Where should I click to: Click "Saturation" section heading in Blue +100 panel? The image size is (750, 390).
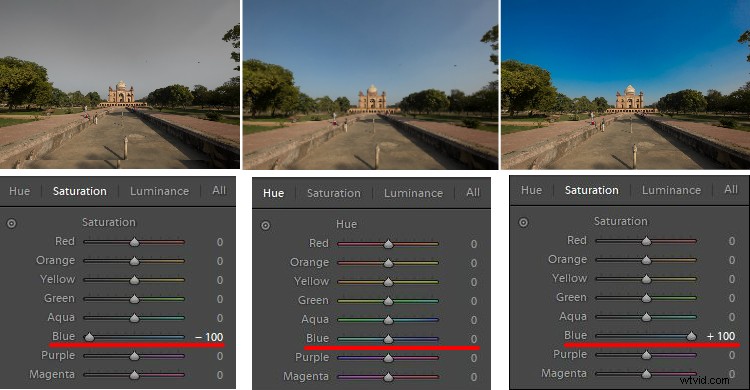[620, 221]
